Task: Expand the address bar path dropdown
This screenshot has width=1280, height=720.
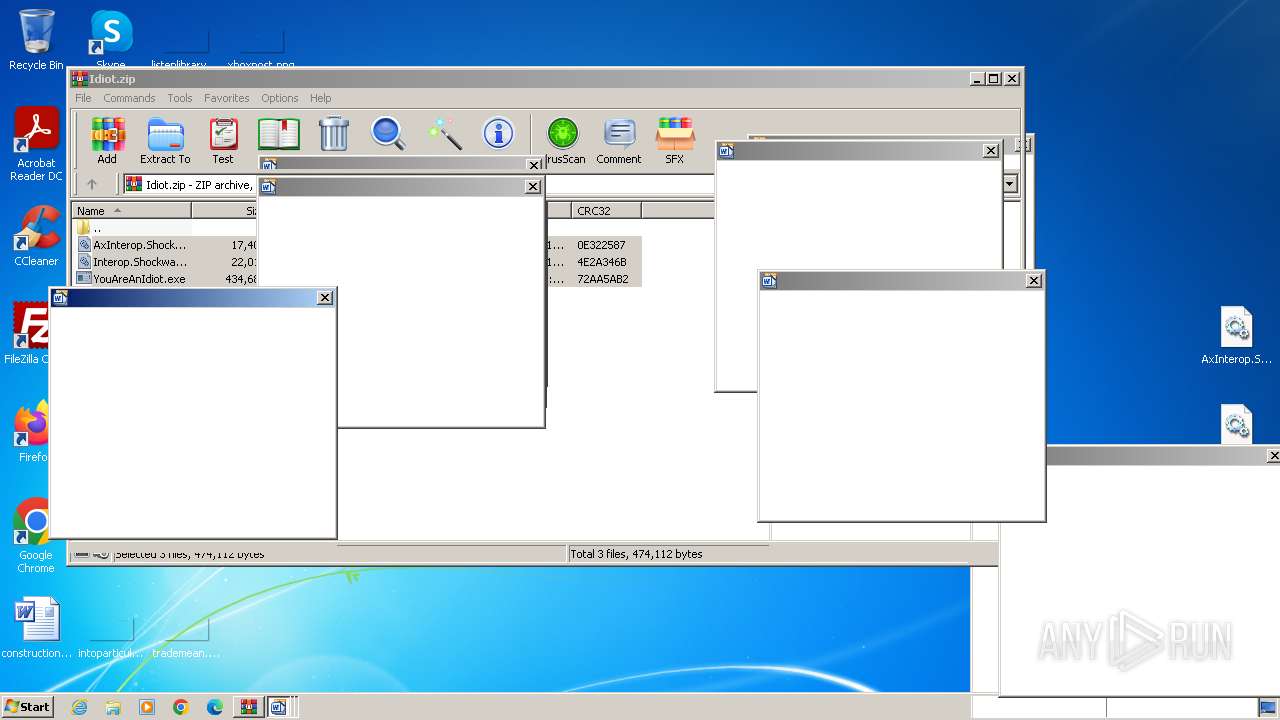Action: (x=1010, y=184)
